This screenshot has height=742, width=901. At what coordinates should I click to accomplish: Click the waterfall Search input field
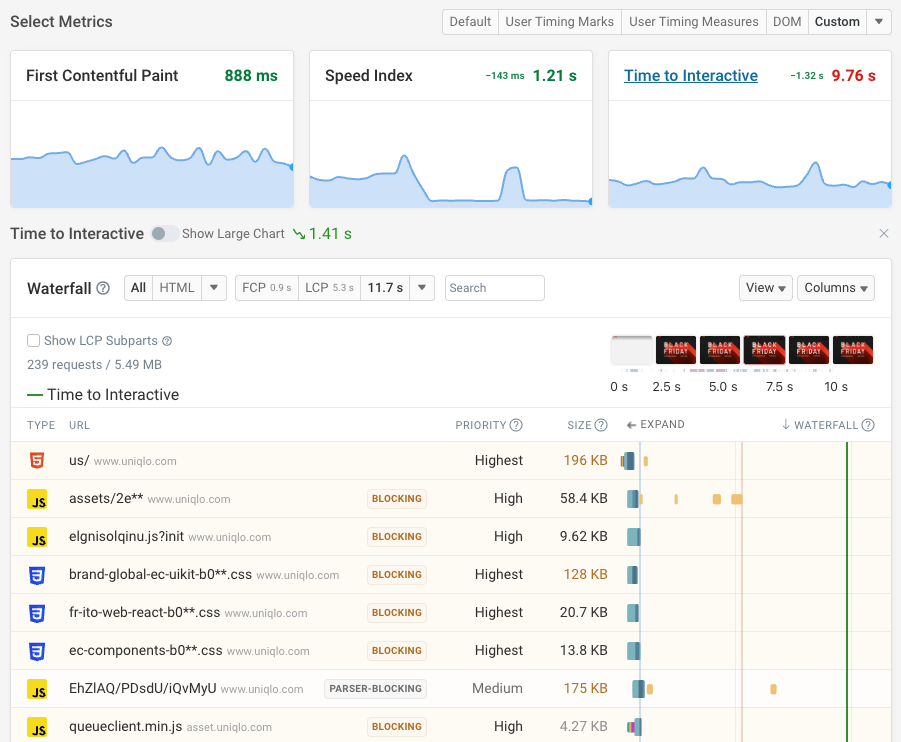[x=494, y=288]
